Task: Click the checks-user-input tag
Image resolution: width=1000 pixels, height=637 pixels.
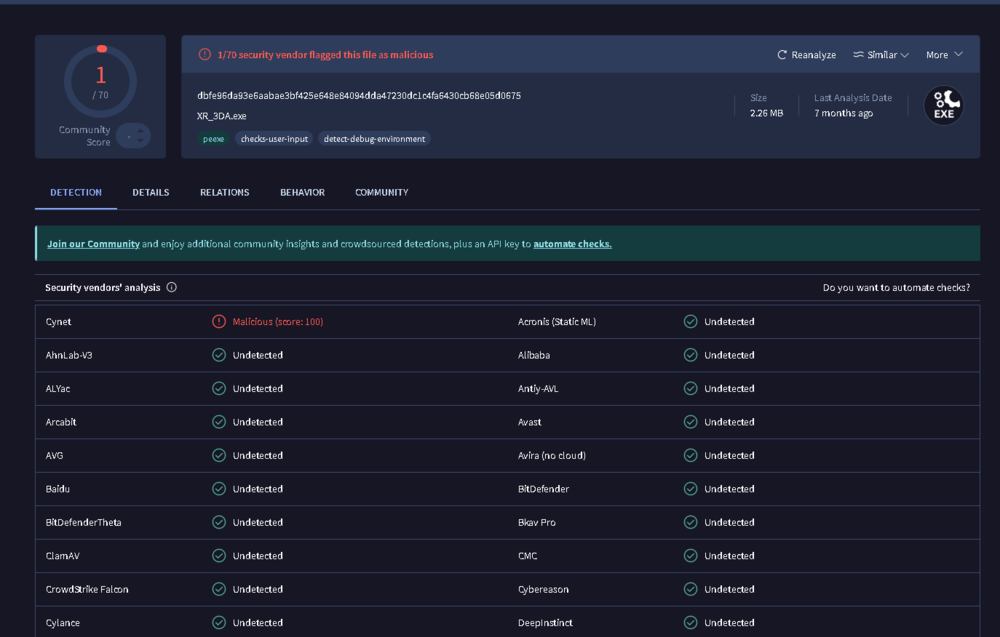Action: click(274, 139)
